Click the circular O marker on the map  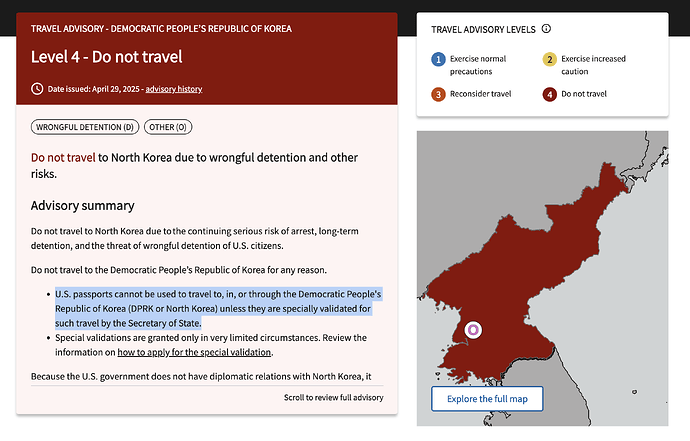coord(475,328)
